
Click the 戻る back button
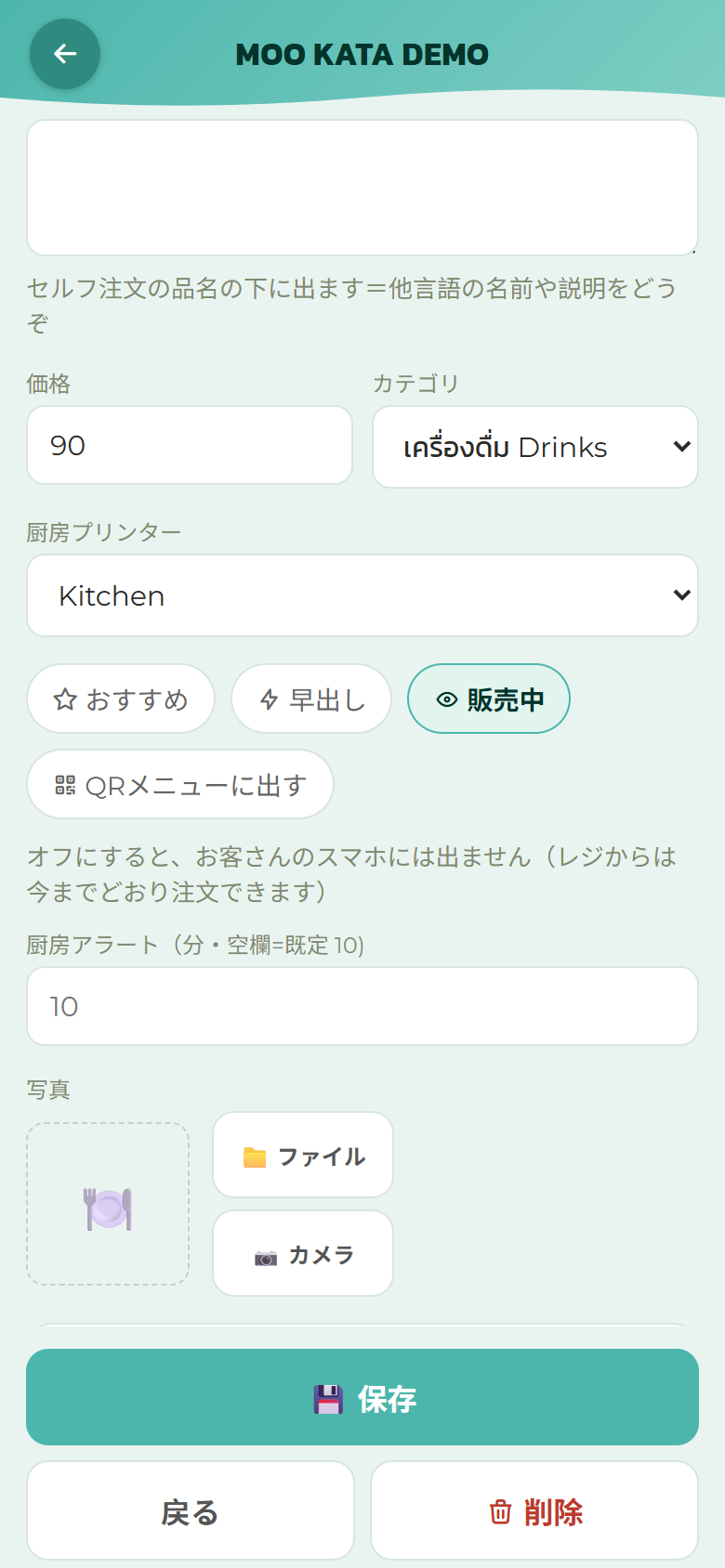191,1510
